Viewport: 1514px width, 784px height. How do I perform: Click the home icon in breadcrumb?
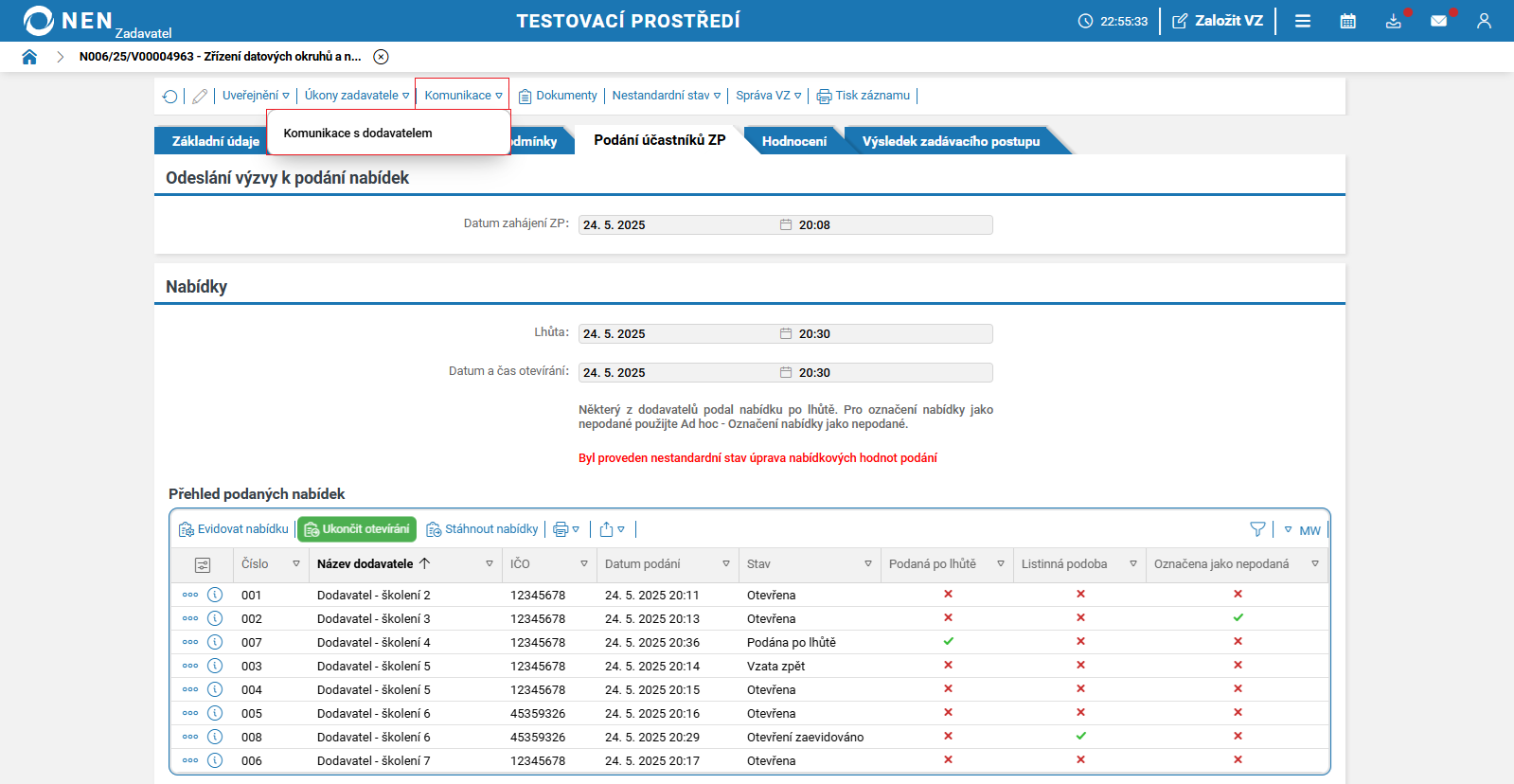pyautogui.click(x=29, y=57)
